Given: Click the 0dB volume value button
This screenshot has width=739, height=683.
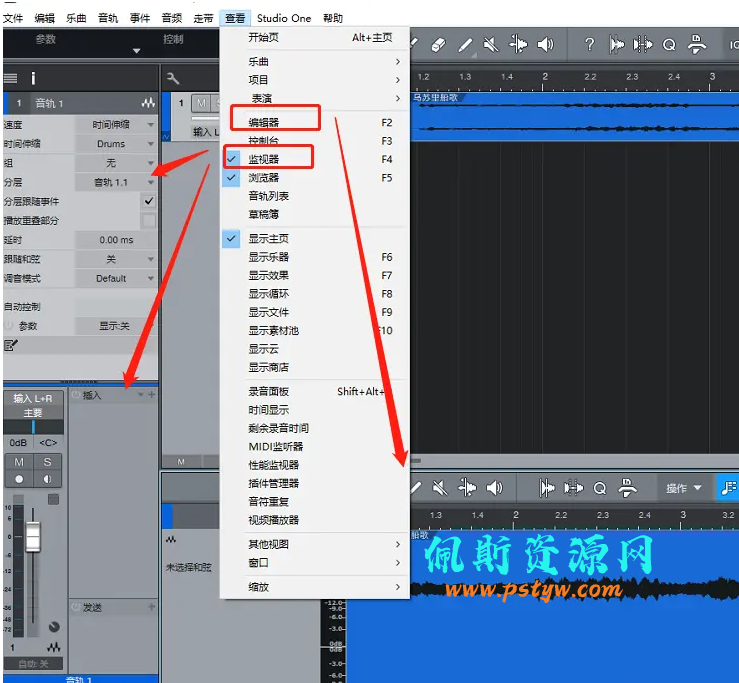Looking at the screenshot, I should [18, 443].
